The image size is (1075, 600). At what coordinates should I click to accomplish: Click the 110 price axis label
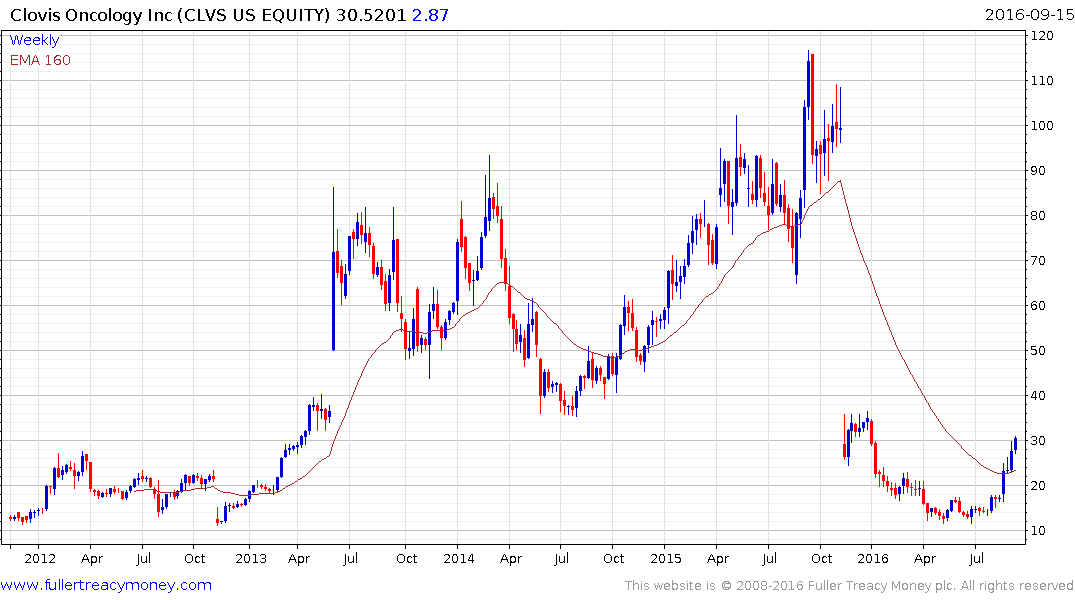click(1042, 81)
